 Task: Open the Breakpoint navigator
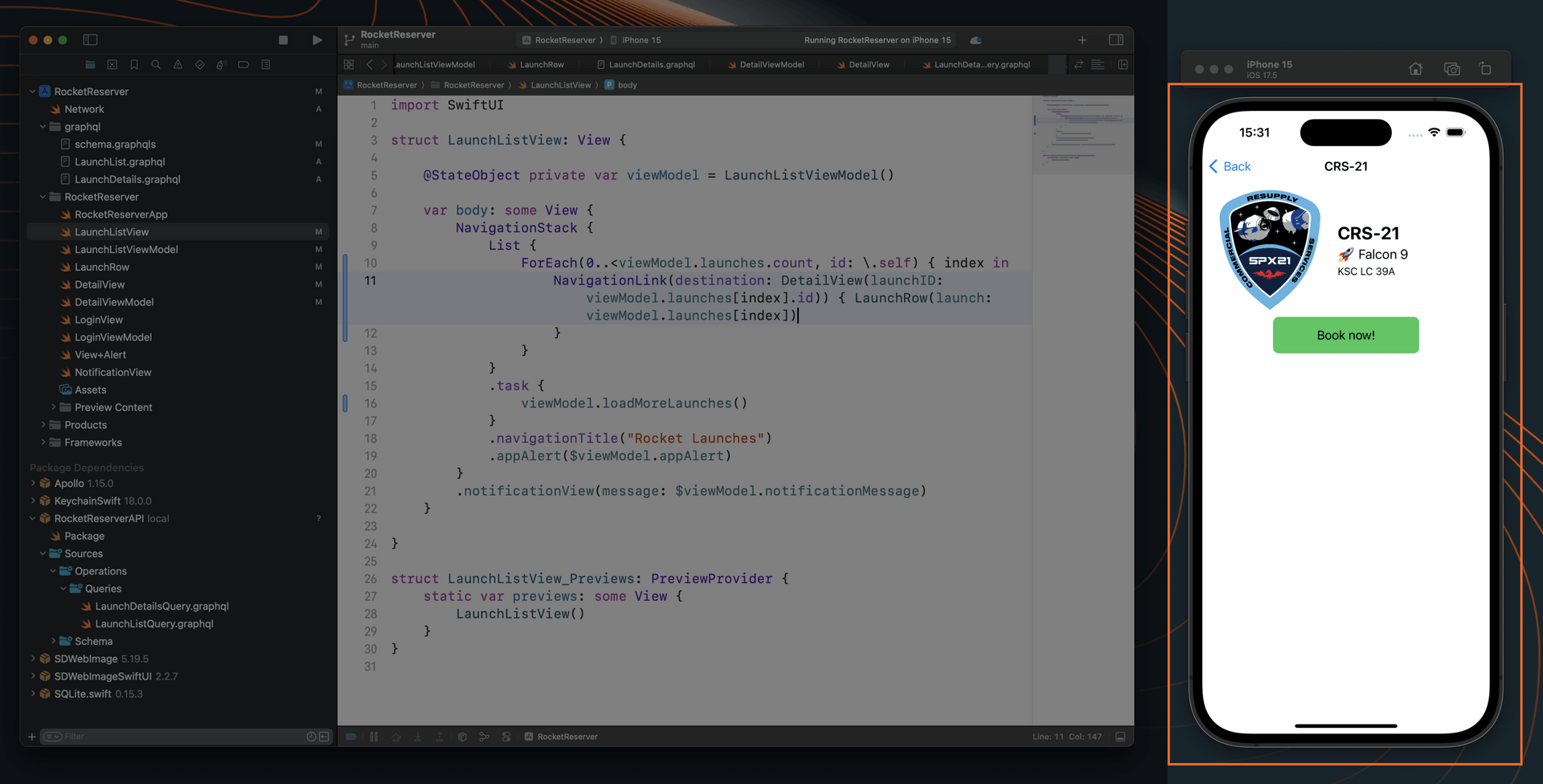(244, 64)
